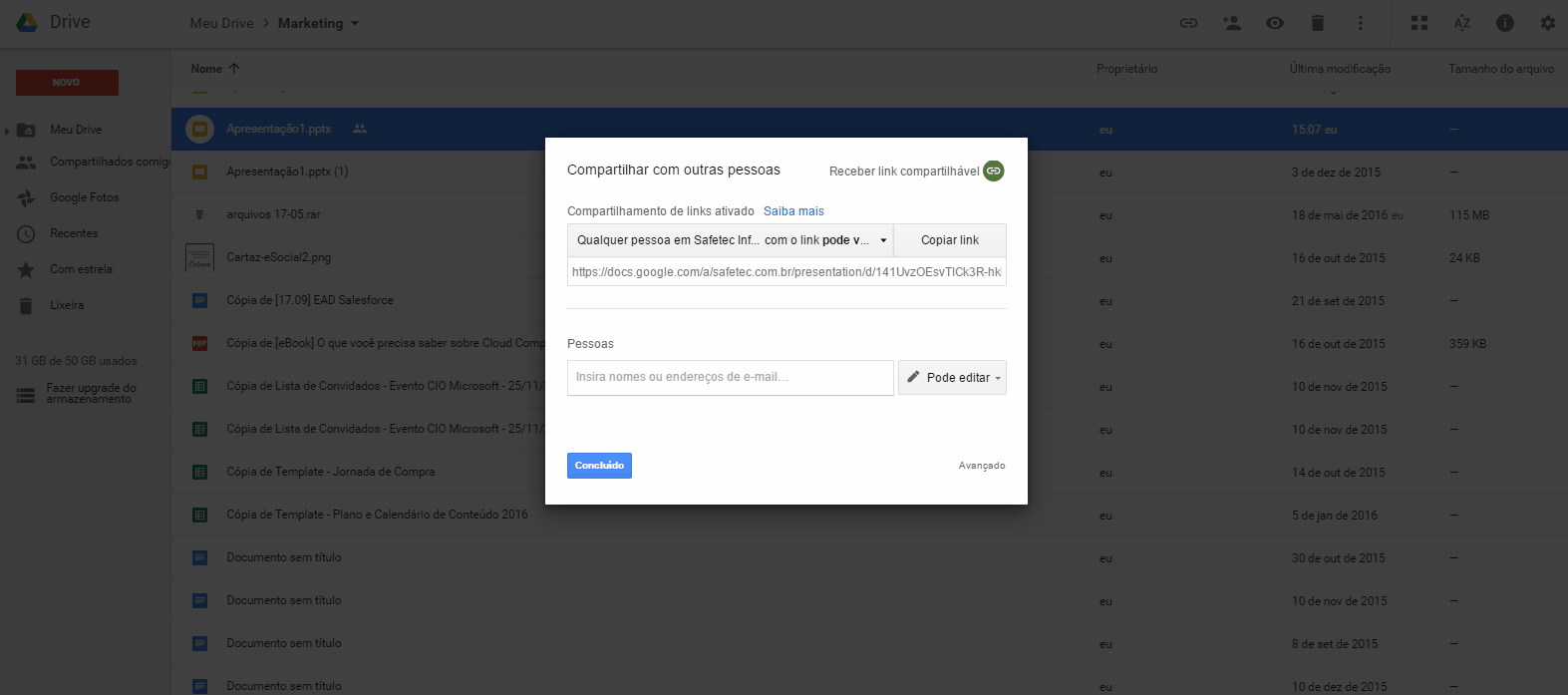Click the get shareable link toolbar icon
This screenshot has width=1568, height=695.
coord(1188,23)
